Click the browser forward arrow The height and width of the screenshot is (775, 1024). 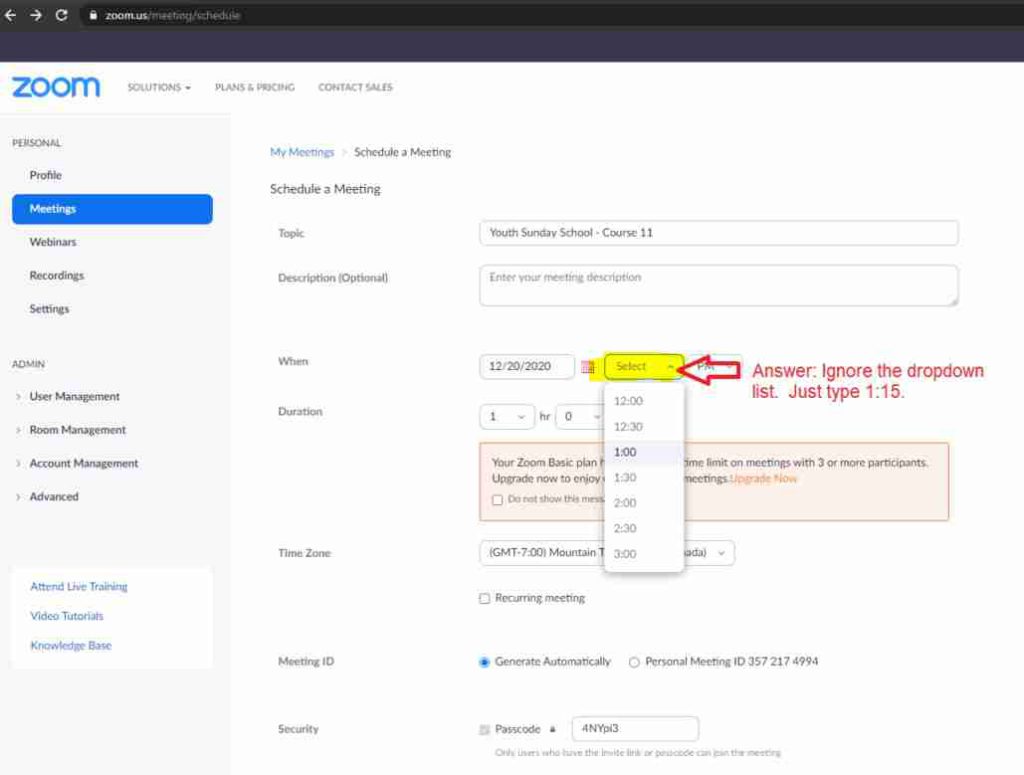pyautogui.click(x=36, y=15)
